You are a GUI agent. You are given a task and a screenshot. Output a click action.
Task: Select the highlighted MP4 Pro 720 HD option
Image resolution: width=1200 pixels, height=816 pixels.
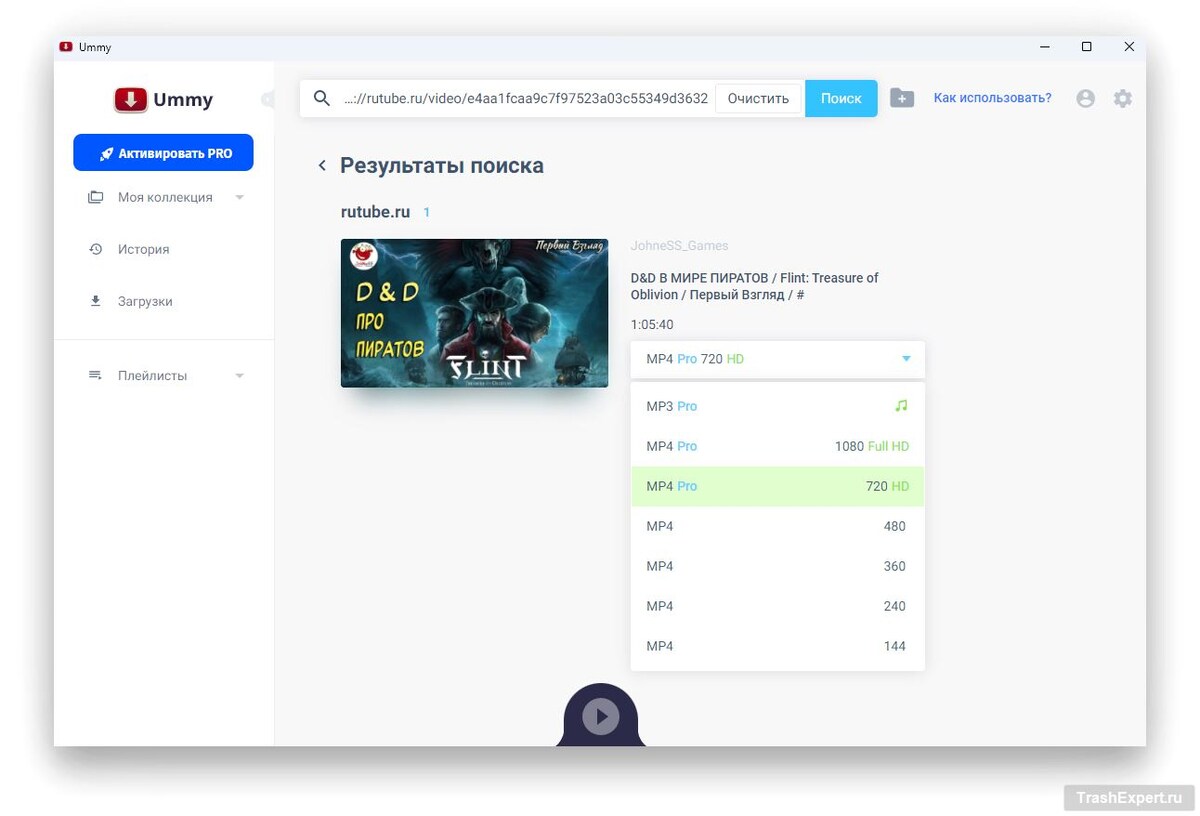coord(778,486)
